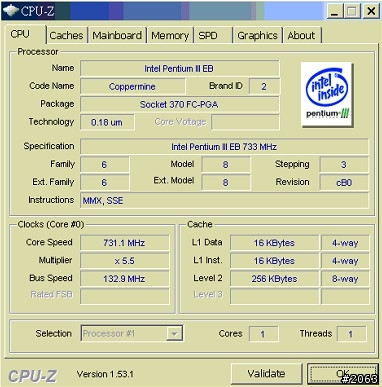The width and height of the screenshot is (382, 387).
Task: Click the Bus Speed value 132.9 MHz
Action: pyautogui.click(x=124, y=279)
